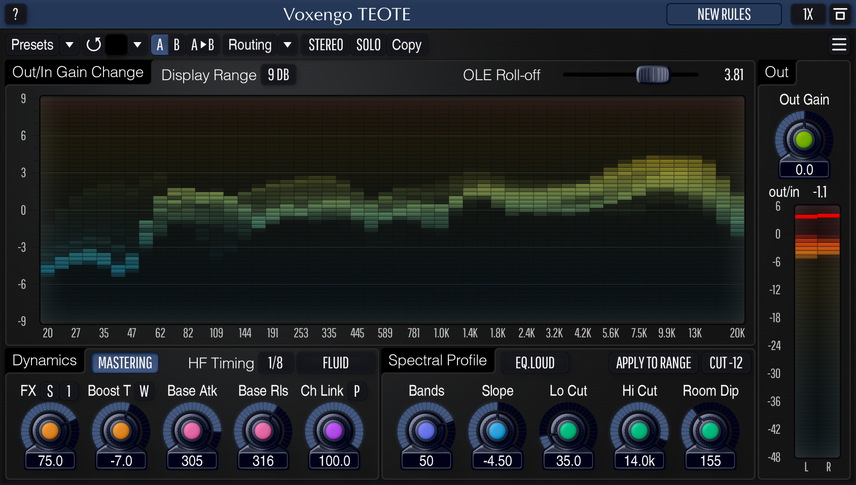Select the A state slot
The height and width of the screenshot is (485, 856).
tap(160, 45)
